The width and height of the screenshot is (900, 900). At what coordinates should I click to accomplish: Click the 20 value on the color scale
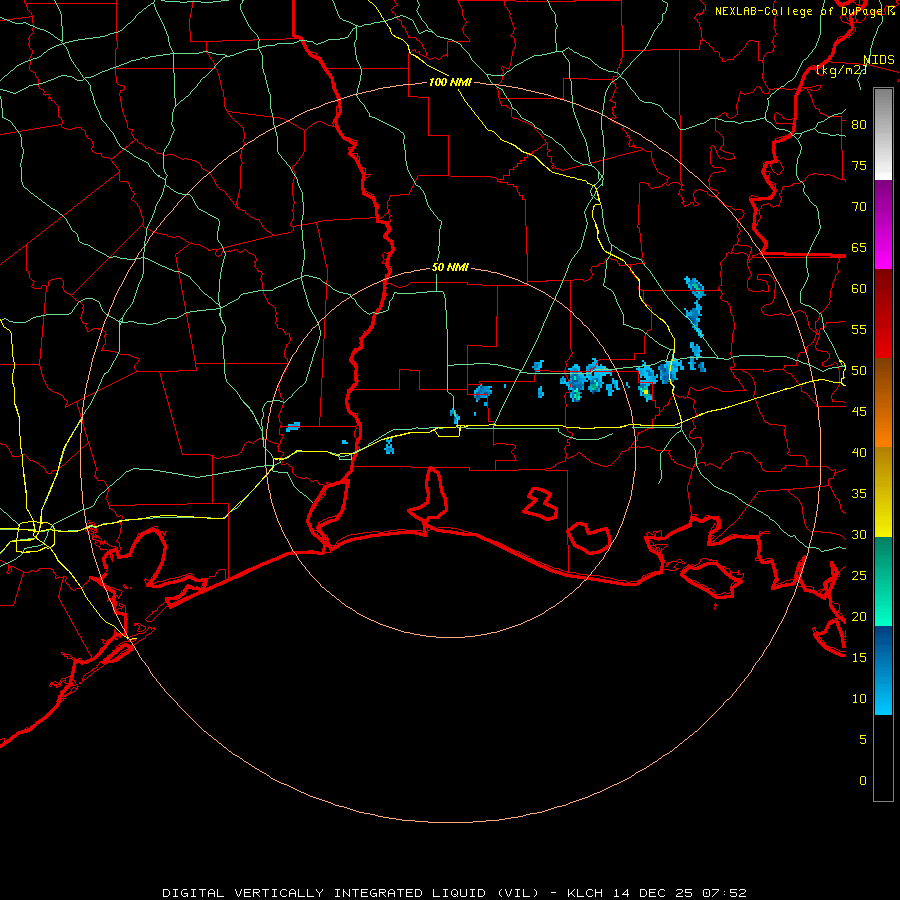pyautogui.click(x=859, y=616)
